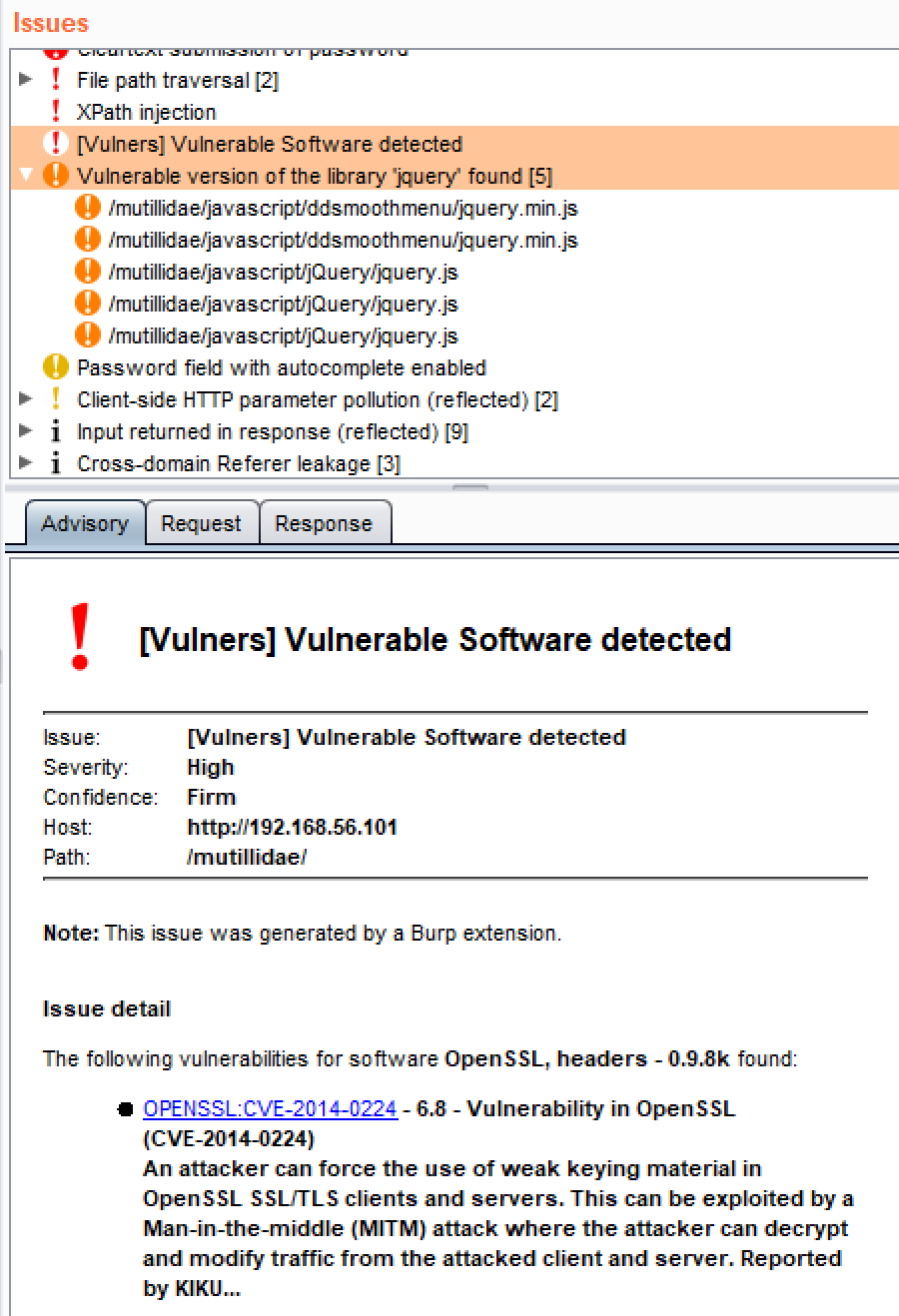Switch to the Request tab
Screen dimensions: 899x1316
[202, 524]
